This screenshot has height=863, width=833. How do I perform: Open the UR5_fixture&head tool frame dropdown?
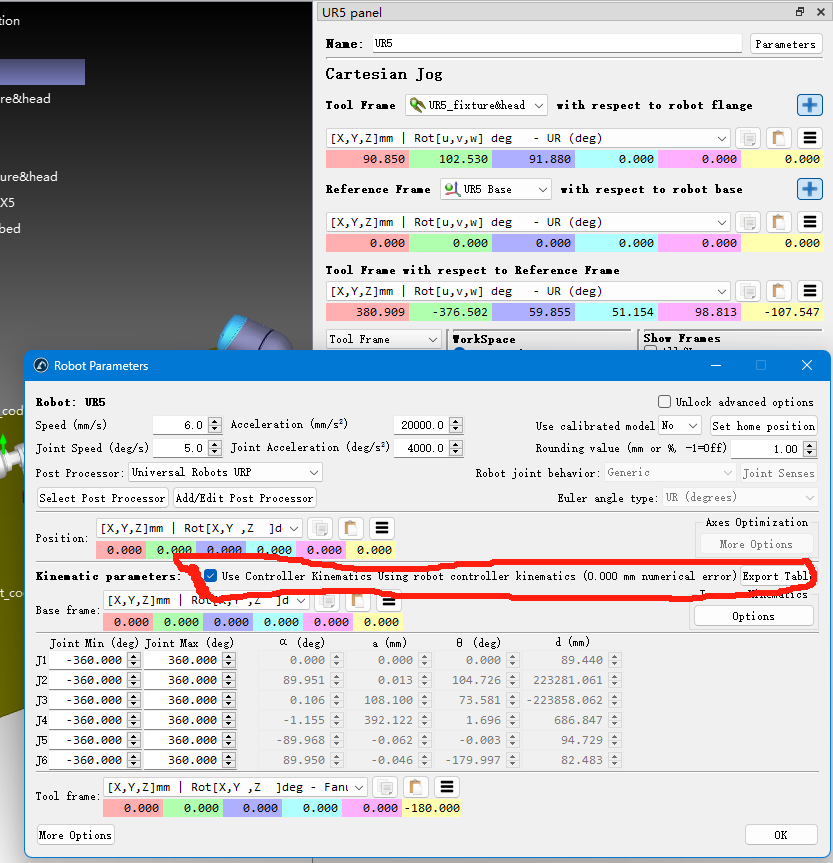click(x=476, y=105)
